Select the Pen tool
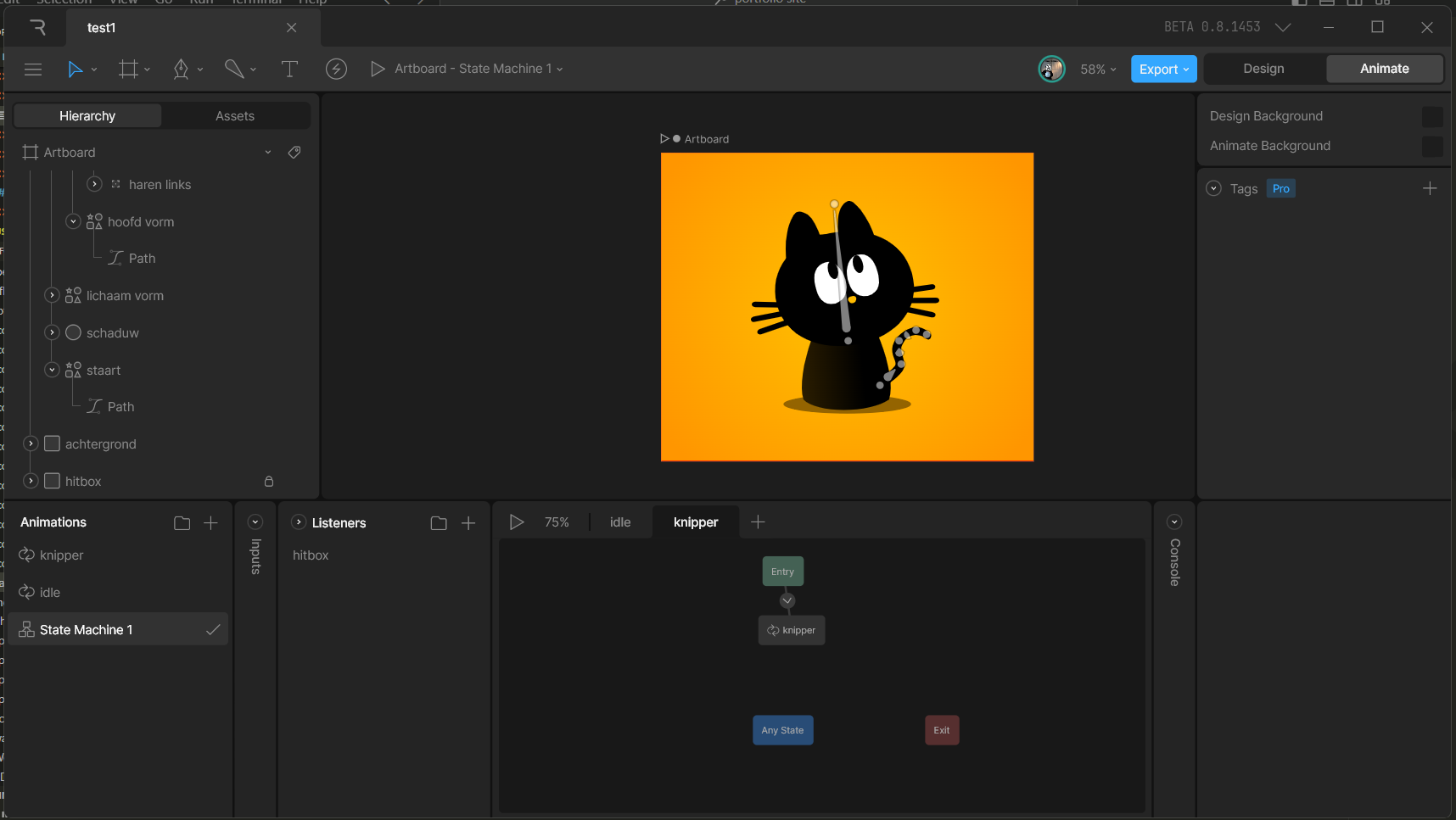1456x820 pixels. pyautogui.click(x=181, y=70)
